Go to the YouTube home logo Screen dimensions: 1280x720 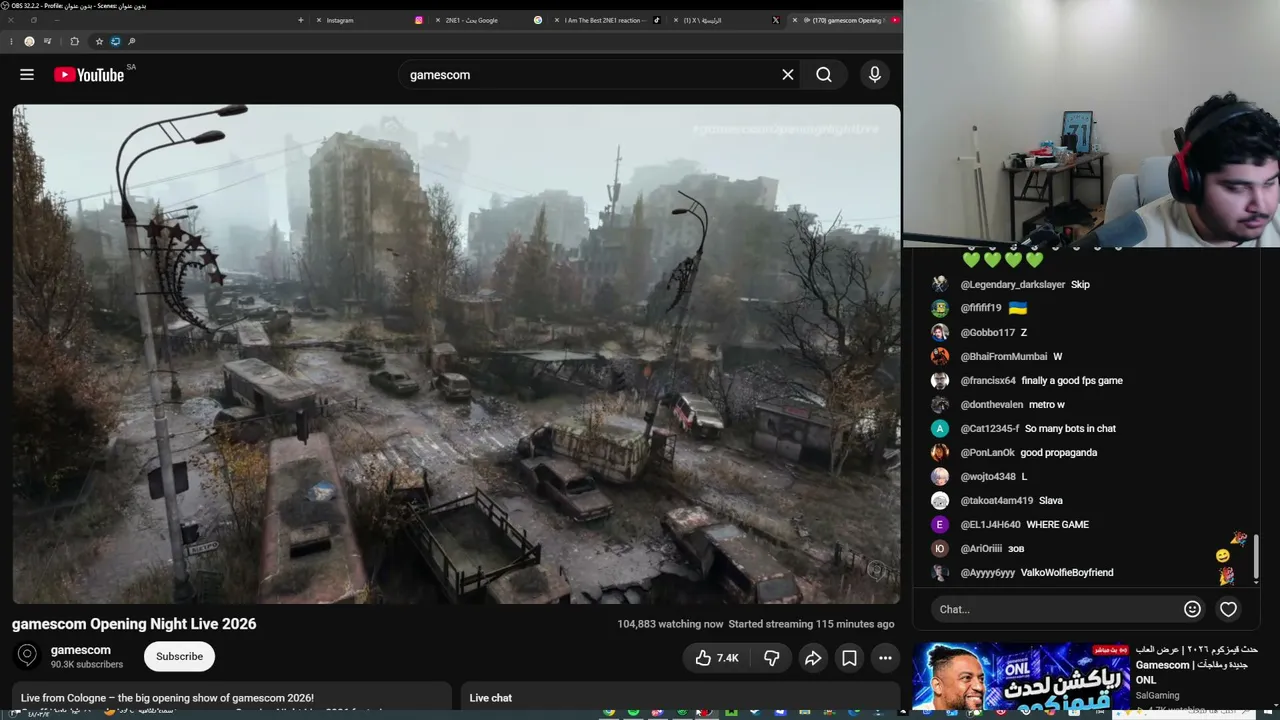[x=89, y=75]
